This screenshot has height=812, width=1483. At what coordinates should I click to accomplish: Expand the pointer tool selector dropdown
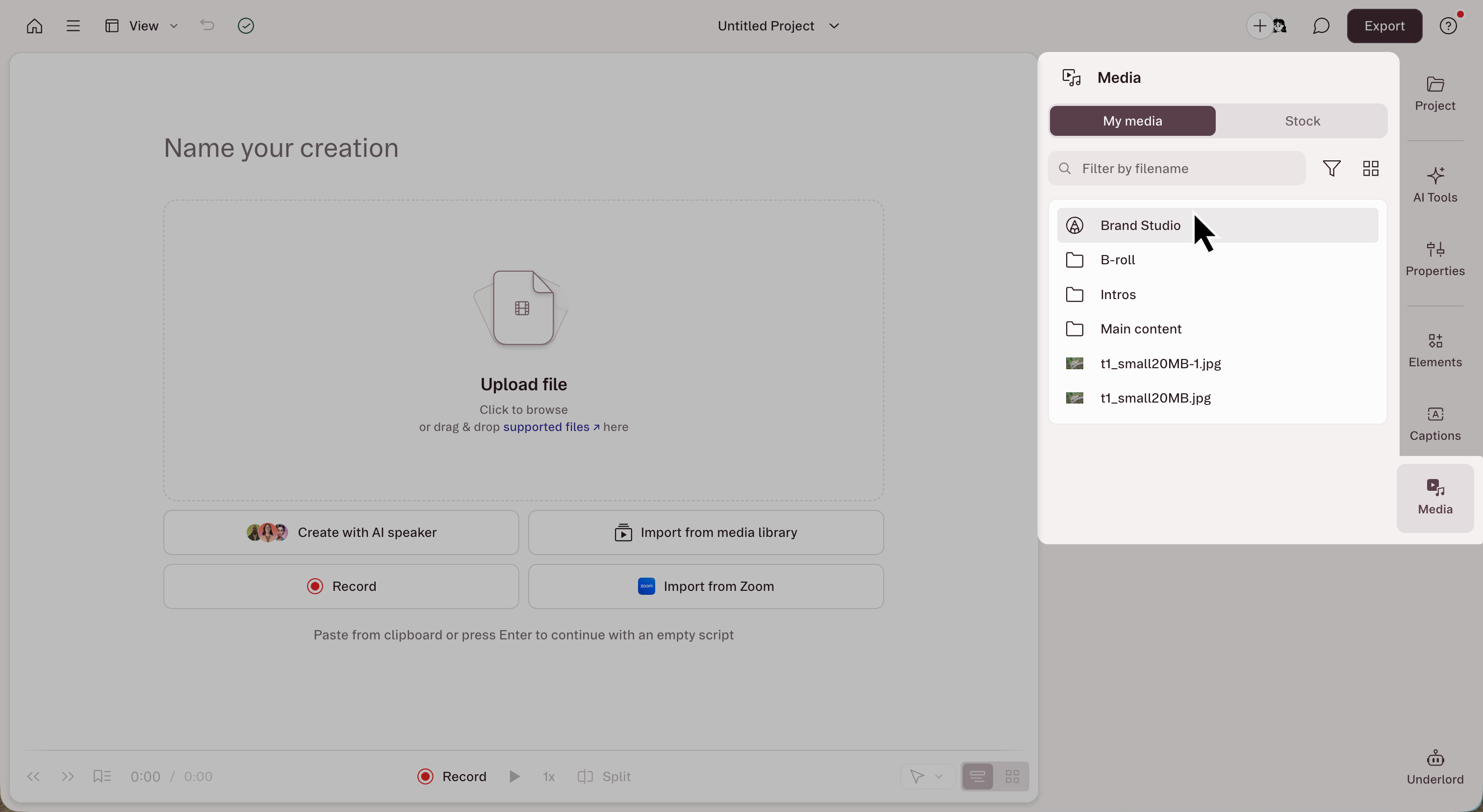938,776
